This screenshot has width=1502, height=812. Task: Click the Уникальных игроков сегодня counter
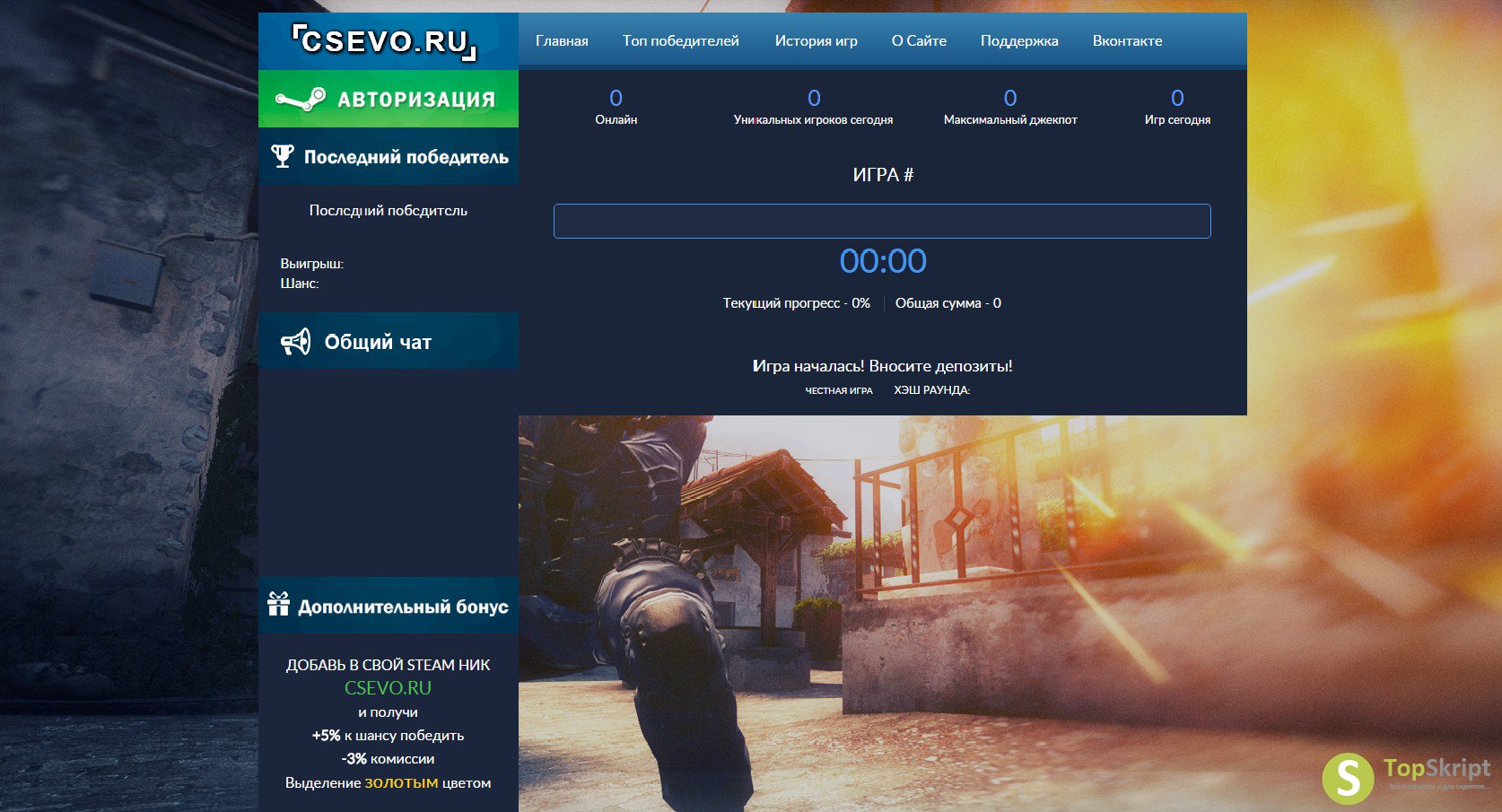click(x=813, y=107)
